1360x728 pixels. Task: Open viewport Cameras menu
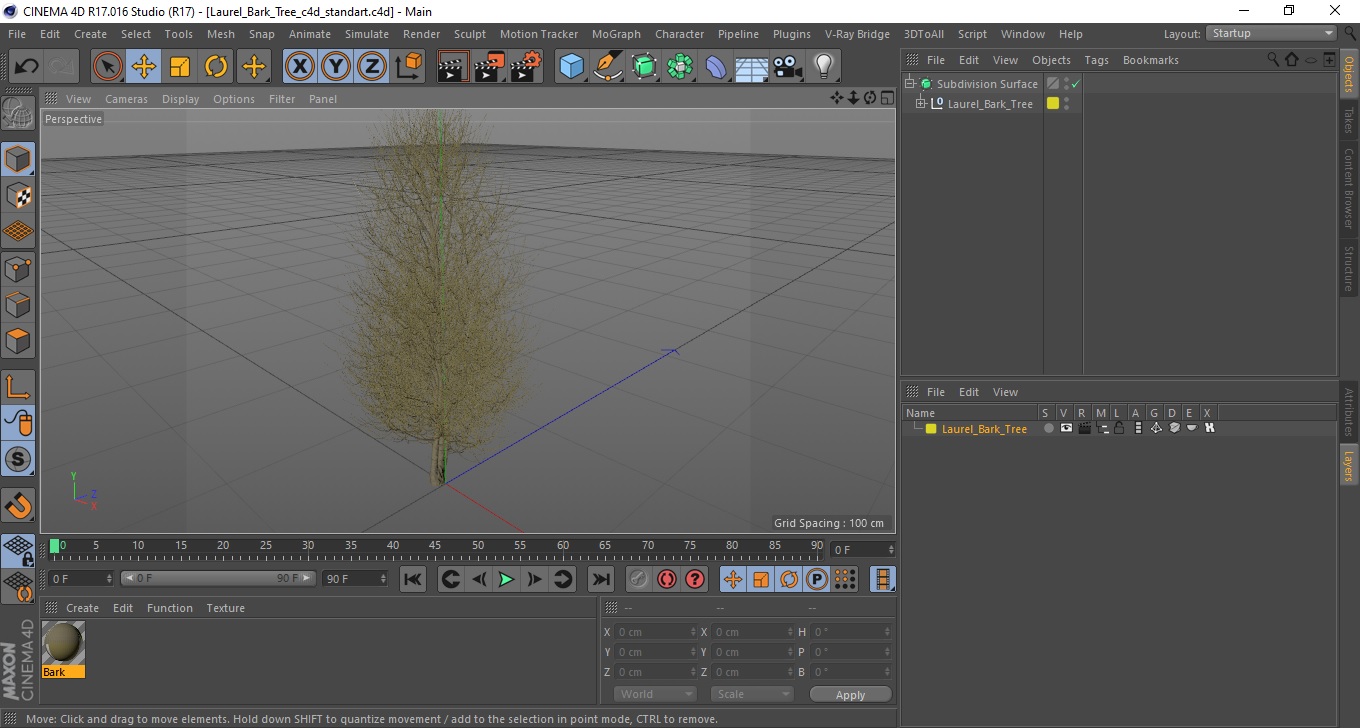[126, 99]
